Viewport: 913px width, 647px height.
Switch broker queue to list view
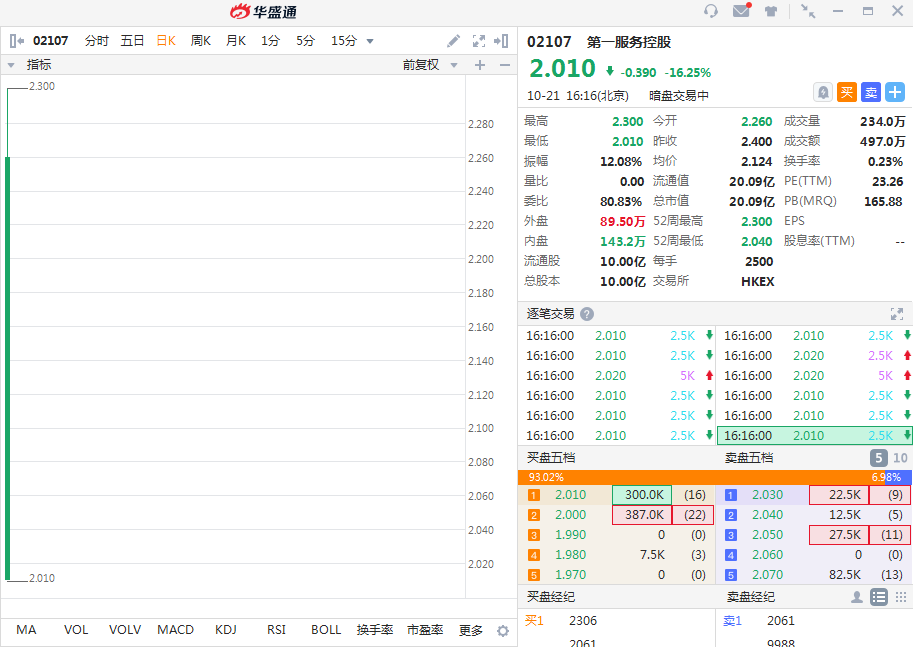click(879, 597)
